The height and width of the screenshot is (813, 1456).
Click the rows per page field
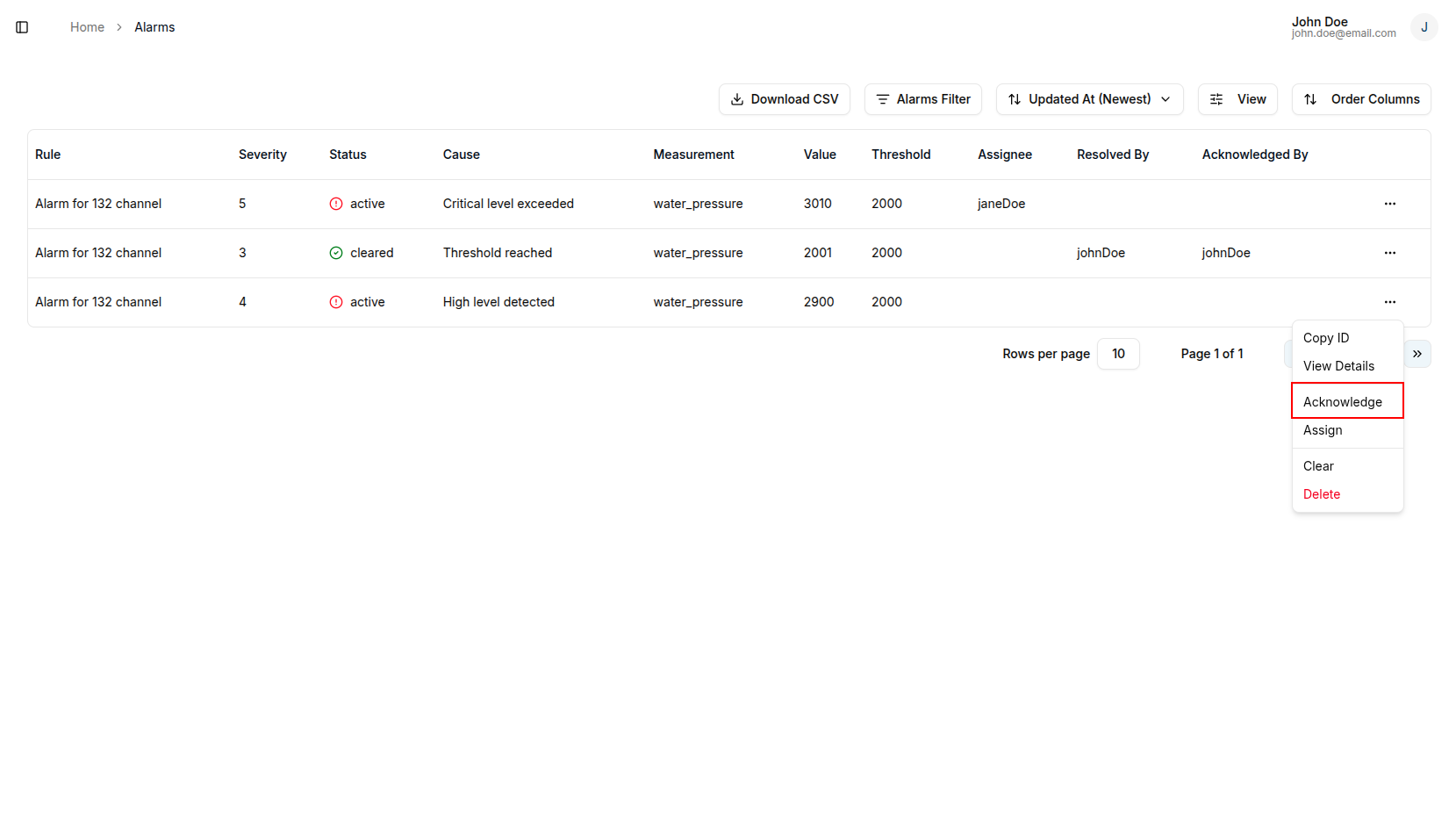1117,354
